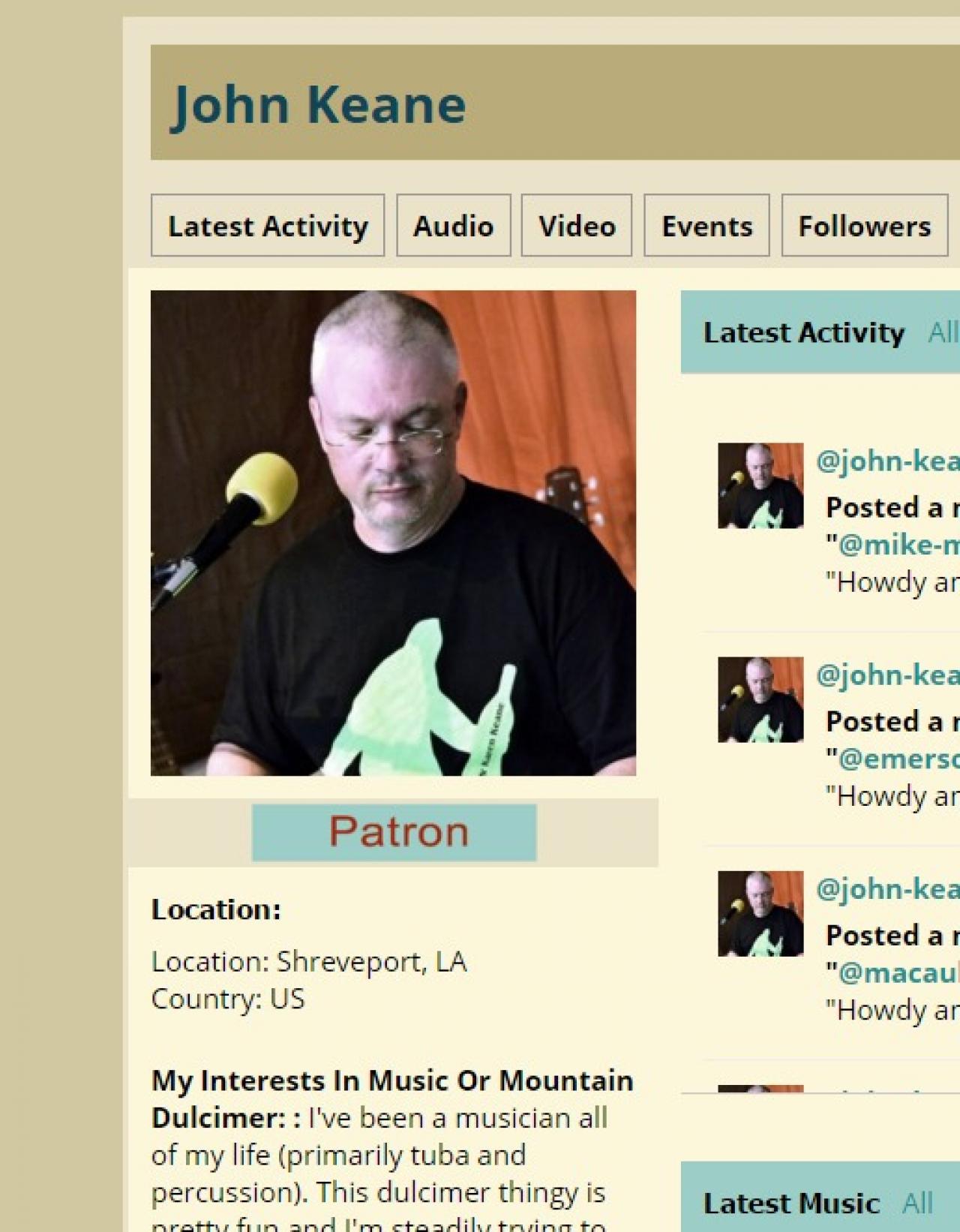The height and width of the screenshot is (1232, 960).
Task: Click the @emerso mention link
Action: [898, 759]
